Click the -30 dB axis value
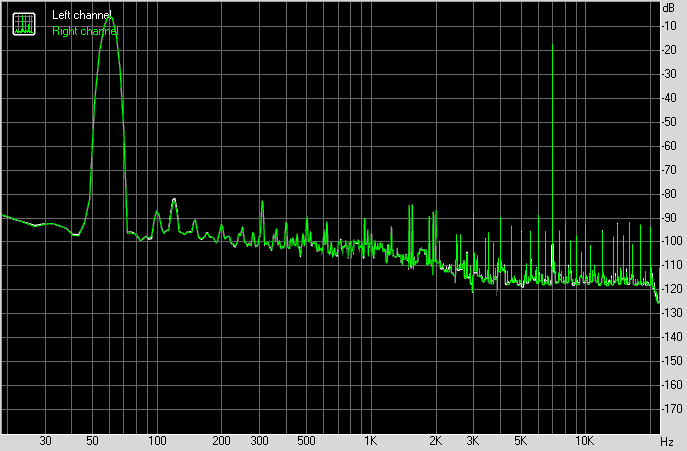 pos(669,74)
